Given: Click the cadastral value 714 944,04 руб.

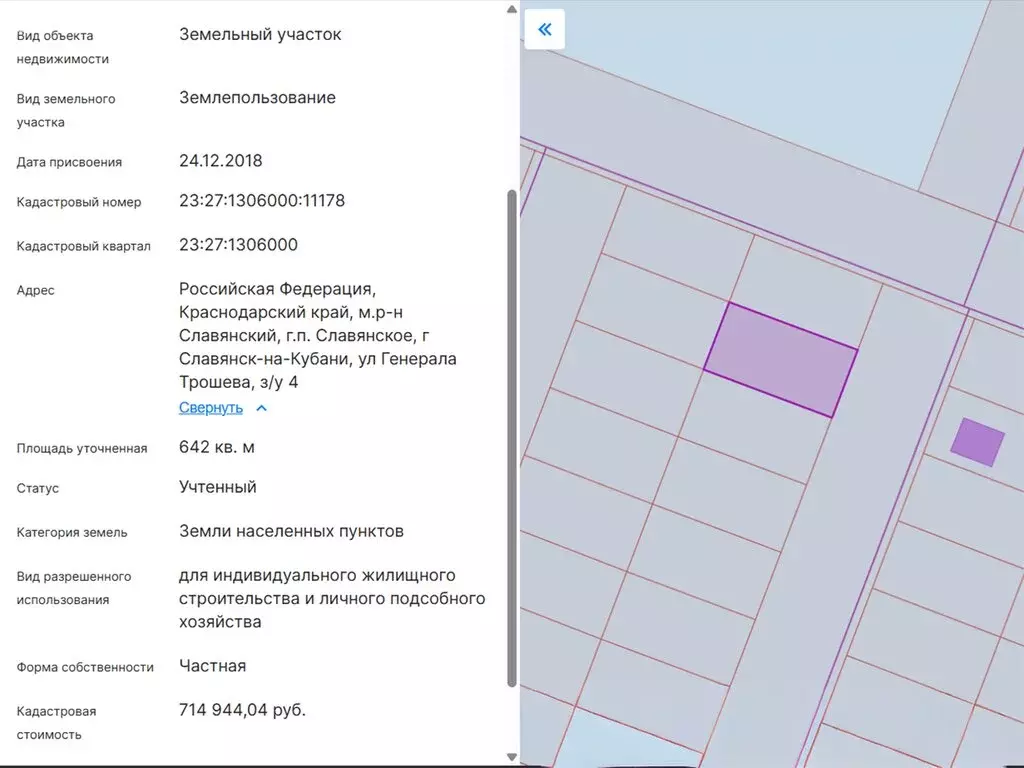Looking at the screenshot, I should pos(242,710).
